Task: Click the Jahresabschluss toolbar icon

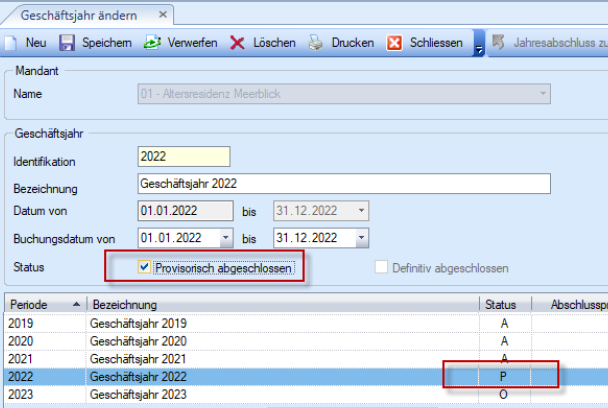Action: 498,42
